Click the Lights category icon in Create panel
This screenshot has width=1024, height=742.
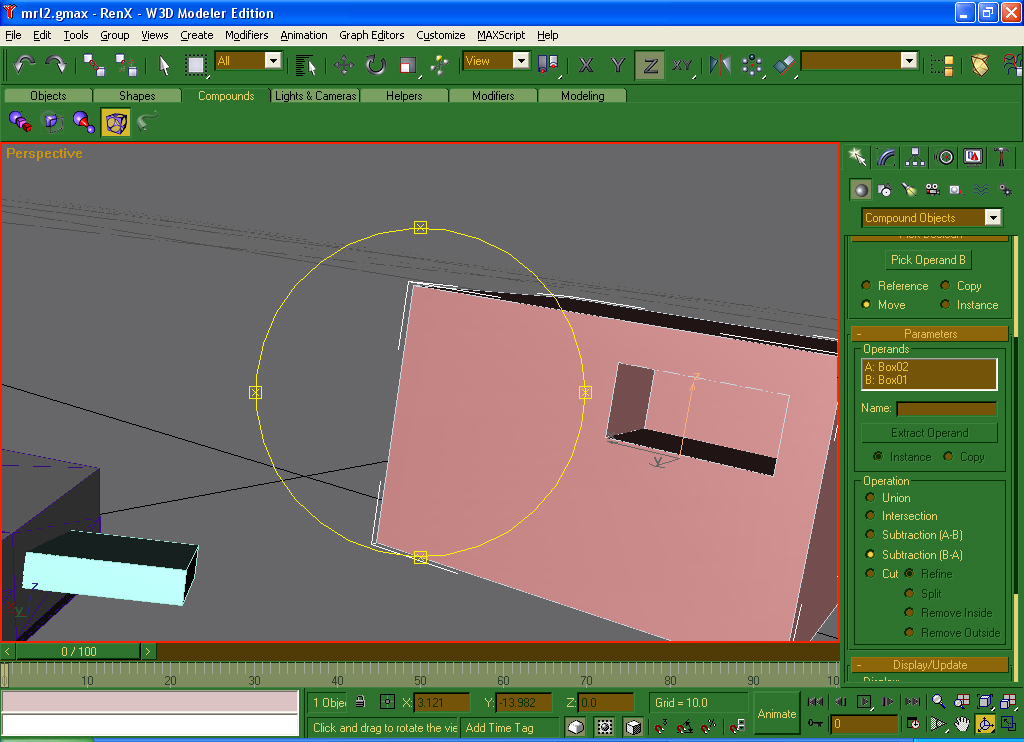(x=908, y=189)
